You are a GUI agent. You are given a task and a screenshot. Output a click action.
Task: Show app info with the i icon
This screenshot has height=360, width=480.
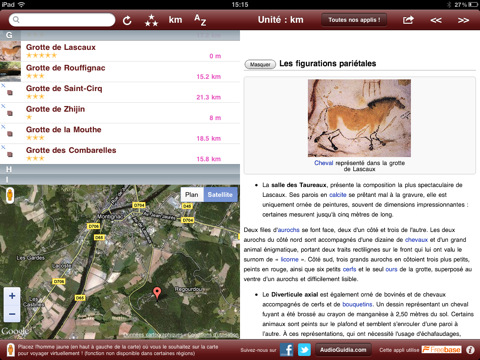coord(470,350)
